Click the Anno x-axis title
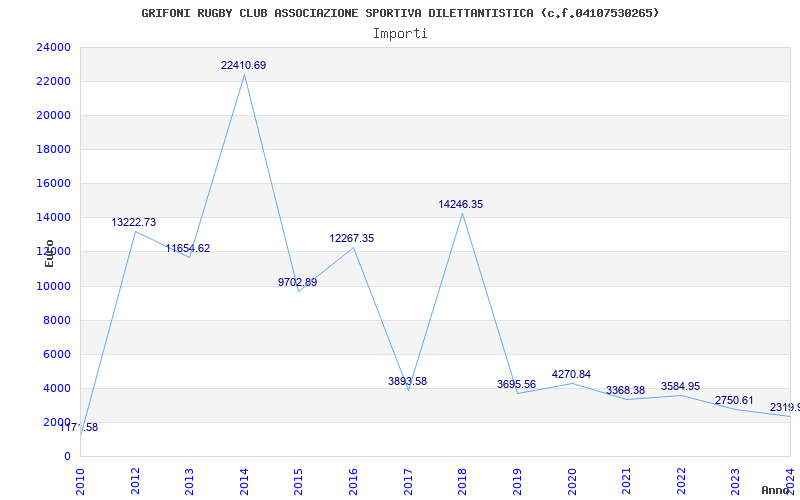 [775, 490]
